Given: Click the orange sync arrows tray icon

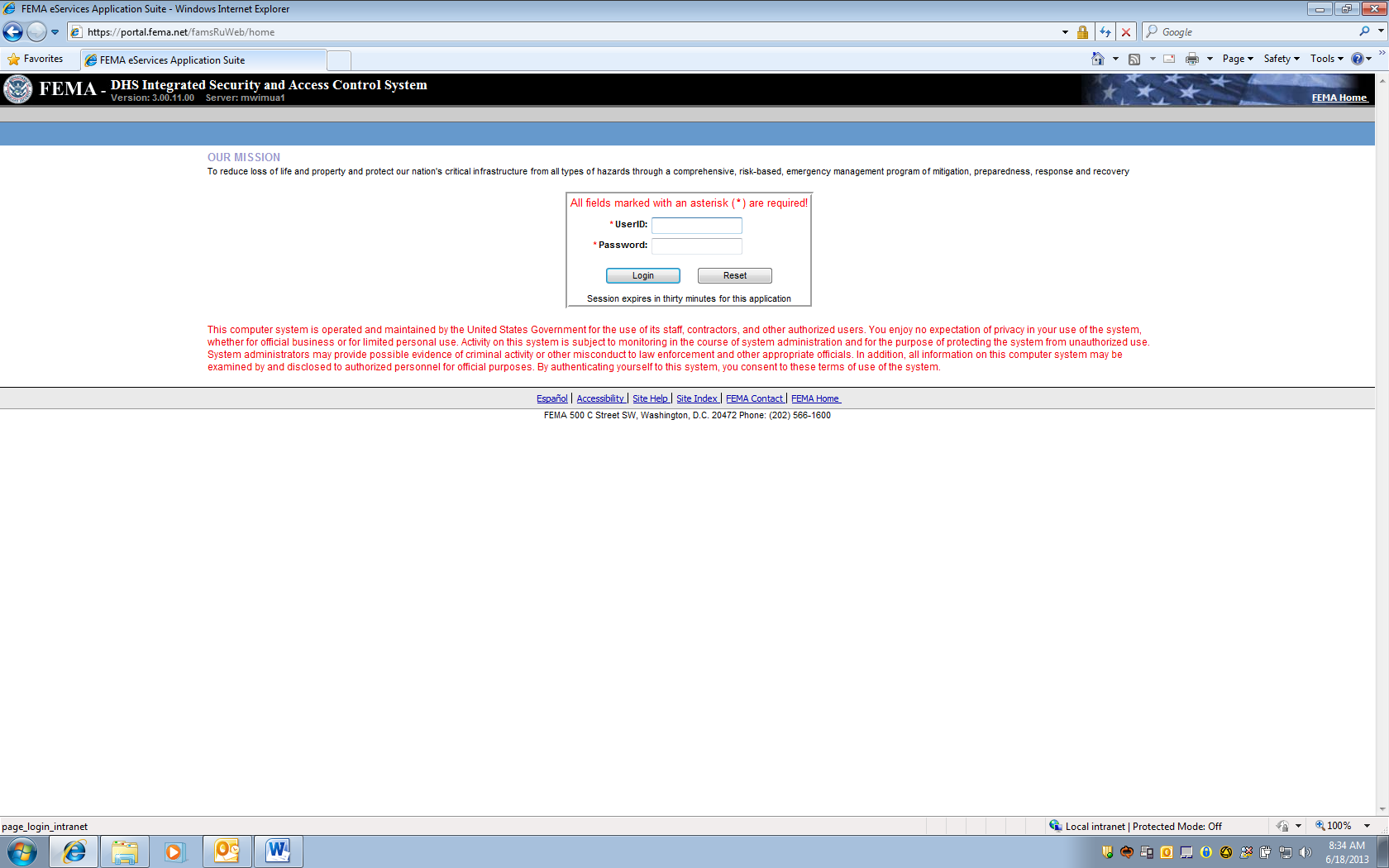Looking at the screenshot, I should pyautogui.click(x=1127, y=852).
